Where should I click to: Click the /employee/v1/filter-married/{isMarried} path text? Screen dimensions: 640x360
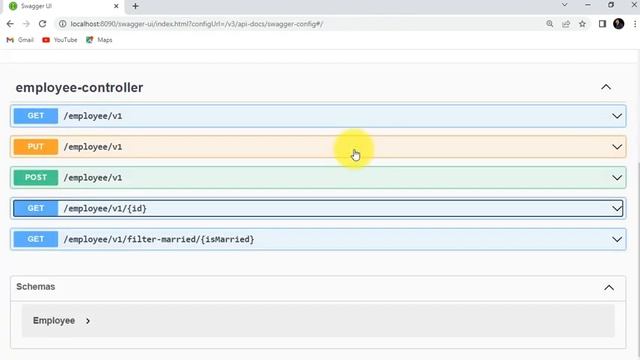(159, 240)
